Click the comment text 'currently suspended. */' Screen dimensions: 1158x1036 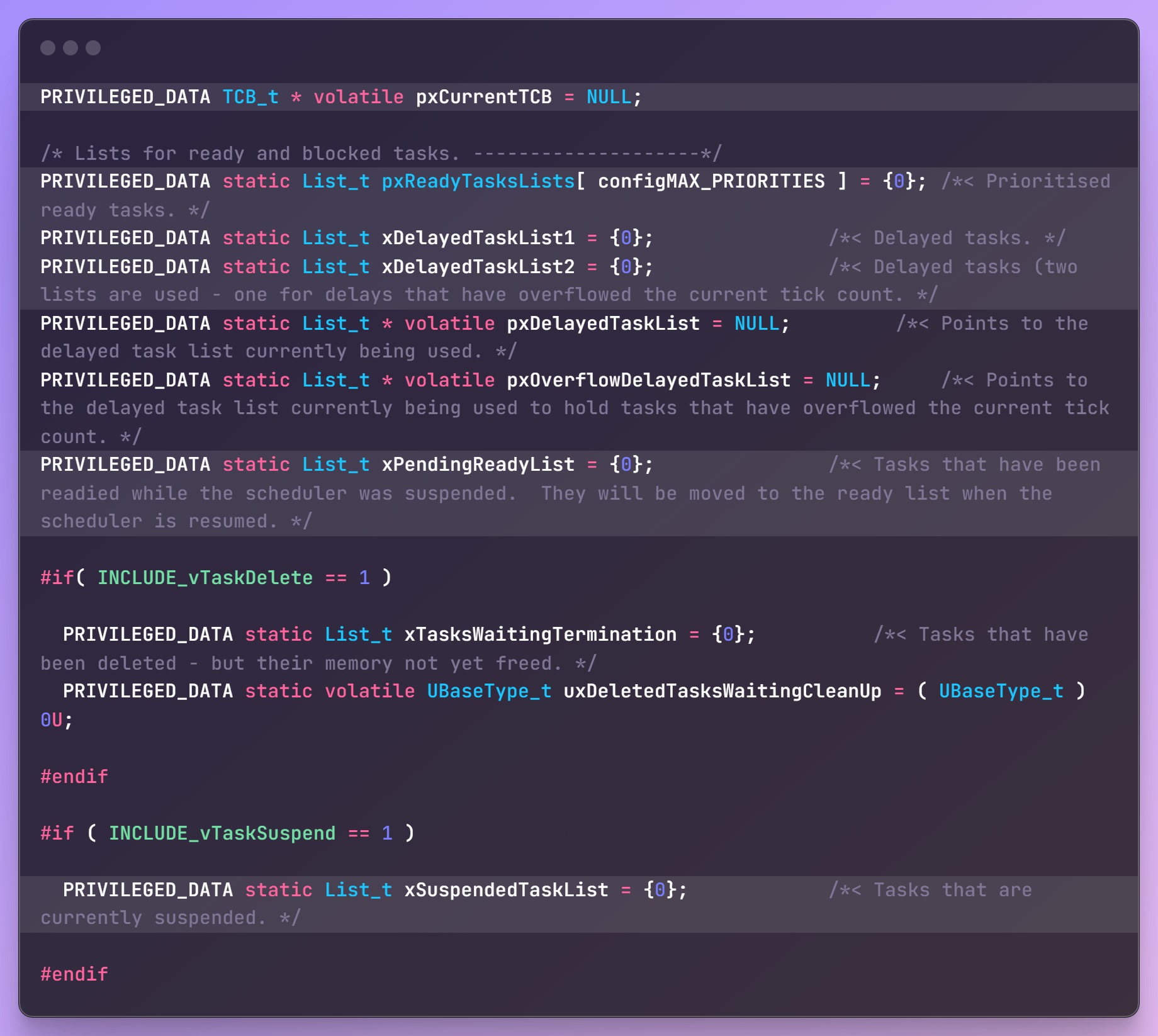coord(171,918)
